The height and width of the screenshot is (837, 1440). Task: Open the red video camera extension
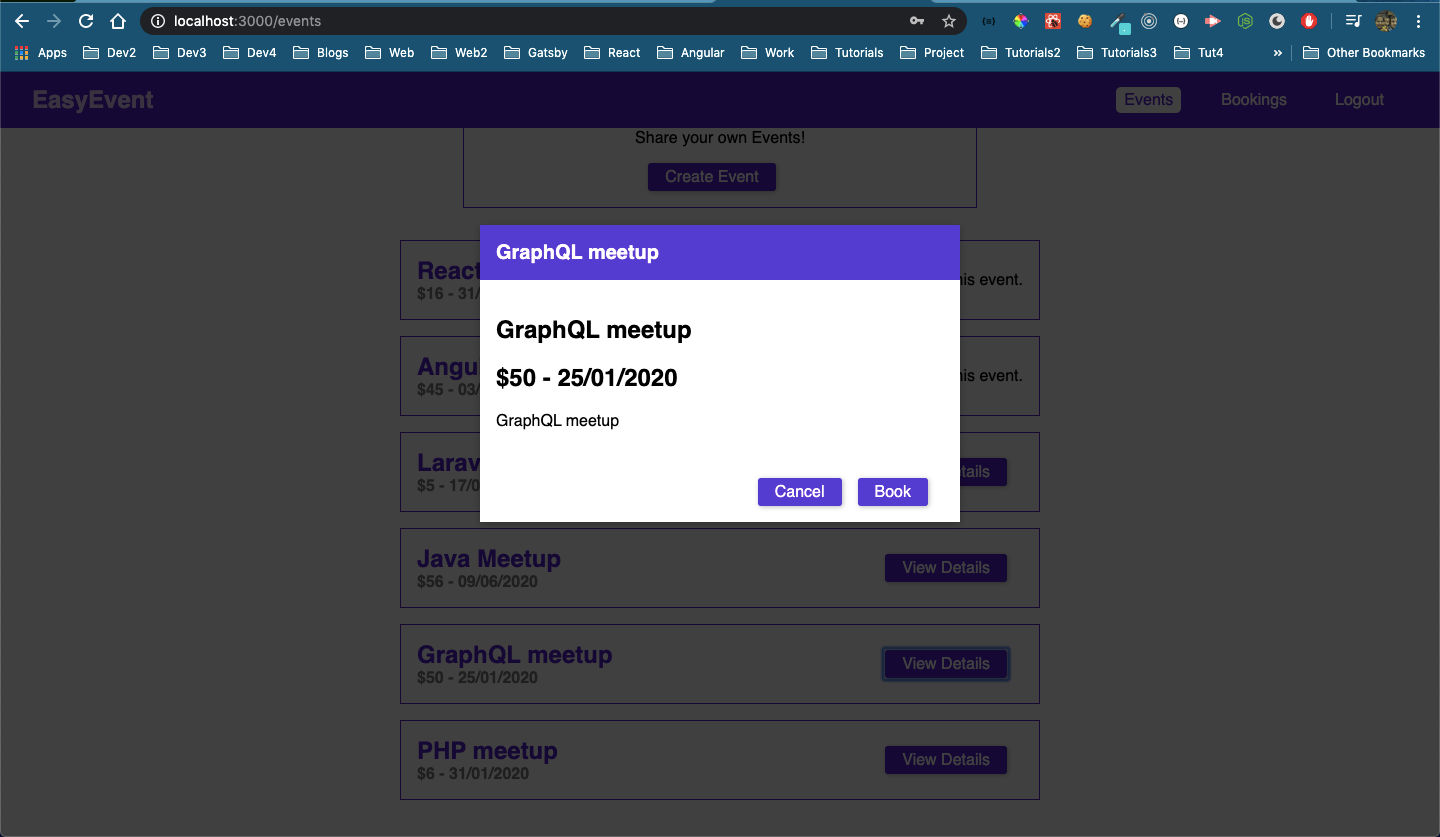(1213, 21)
